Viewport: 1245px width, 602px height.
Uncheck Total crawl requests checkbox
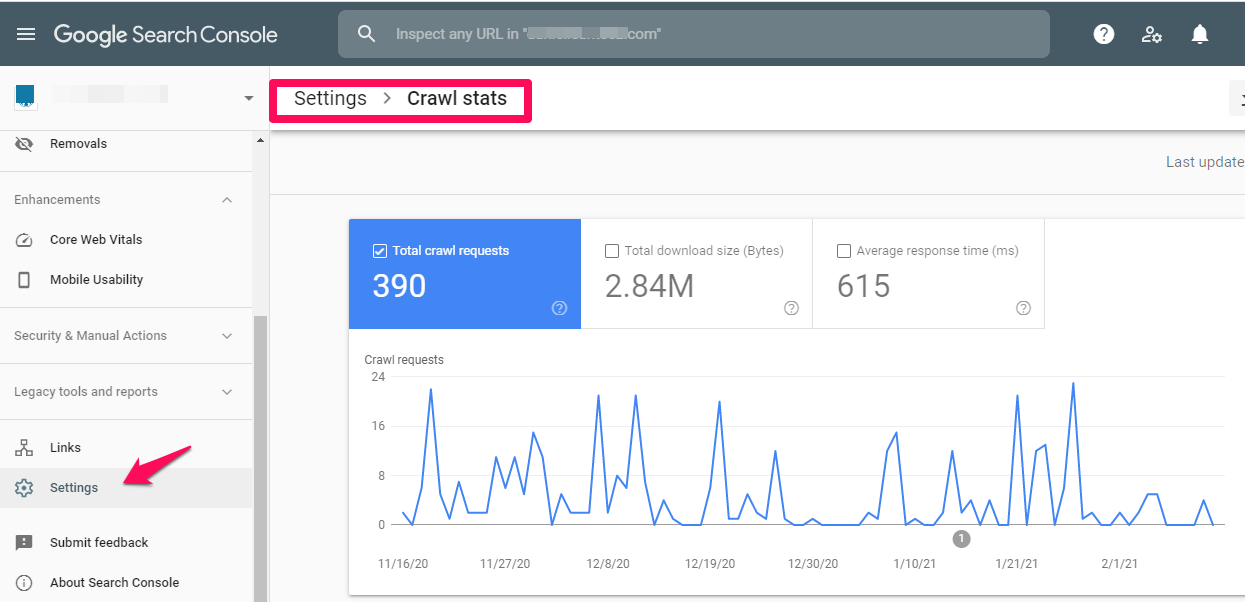(x=379, y=251)
